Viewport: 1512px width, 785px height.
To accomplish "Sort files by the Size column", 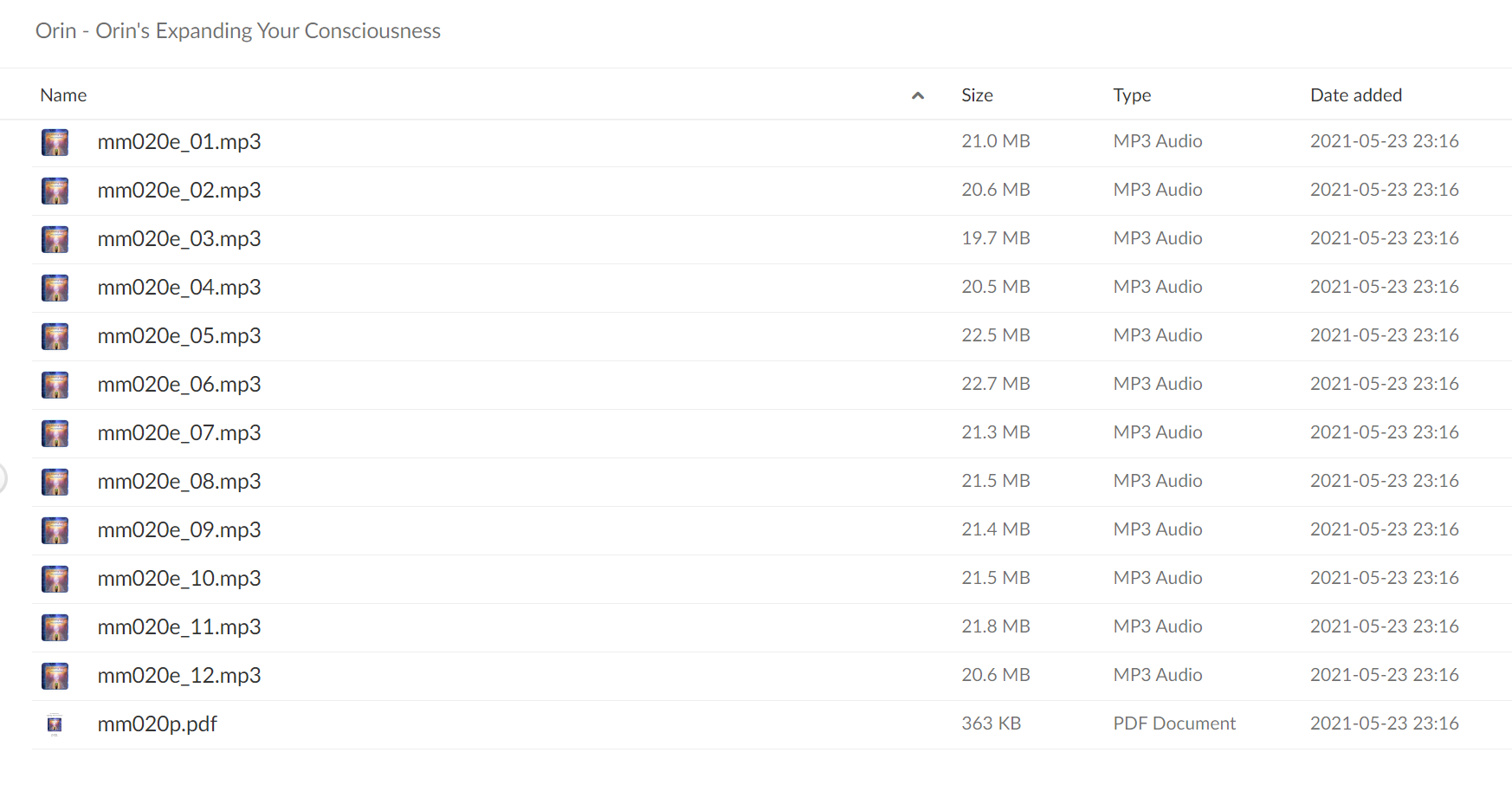I will (x=977, y=95).
